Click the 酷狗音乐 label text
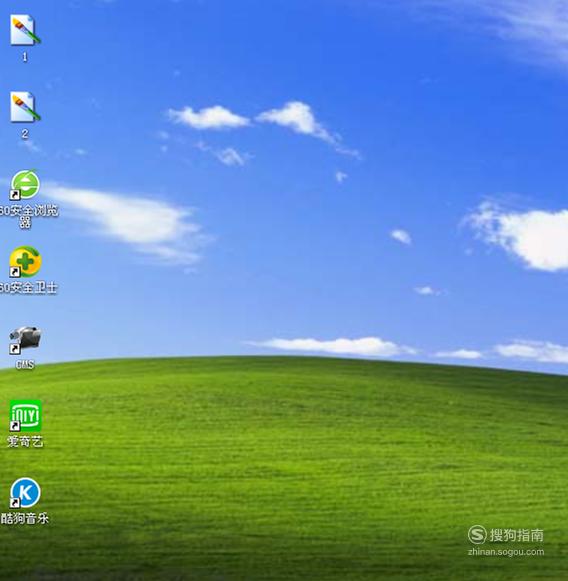The image size is (568, 581). click(25, 518)
